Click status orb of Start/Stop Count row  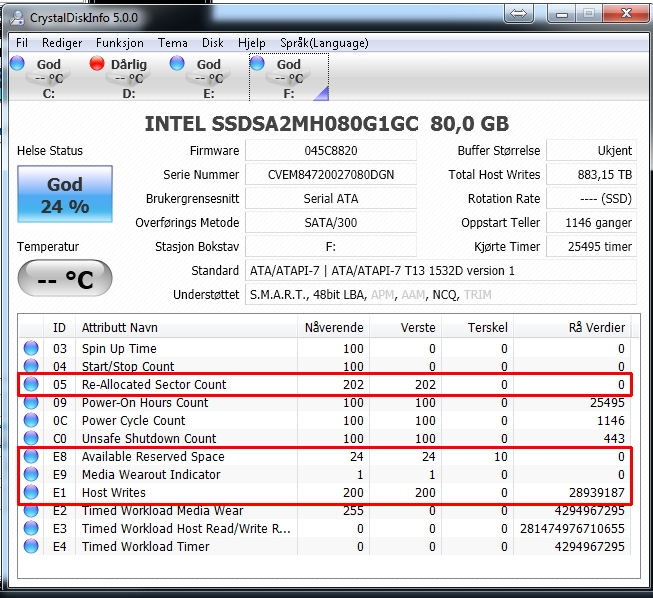[31, 366]
